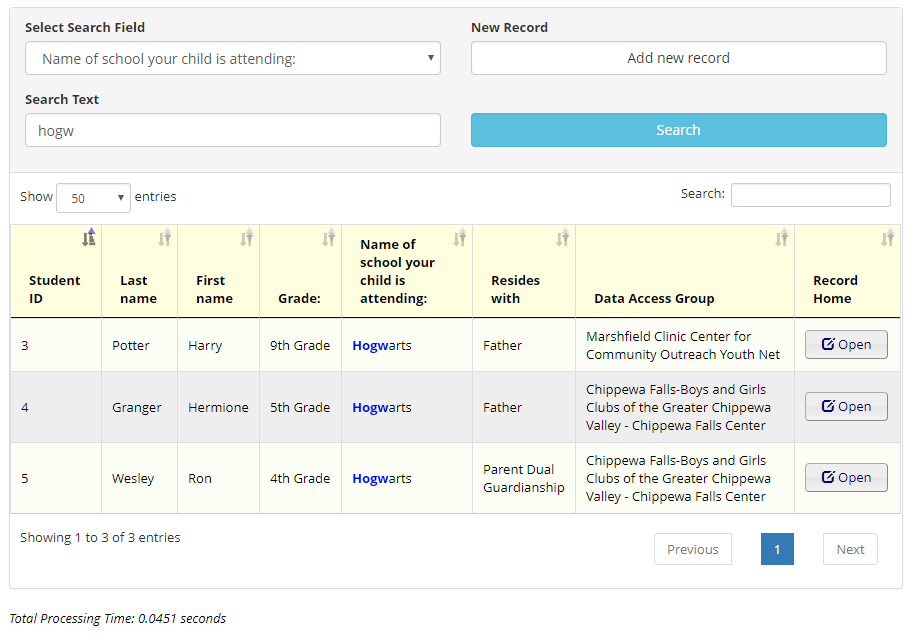Focus the Search Text field containing hogw
The height and width of the screenshot is (640, 915).
coord(233,130)
